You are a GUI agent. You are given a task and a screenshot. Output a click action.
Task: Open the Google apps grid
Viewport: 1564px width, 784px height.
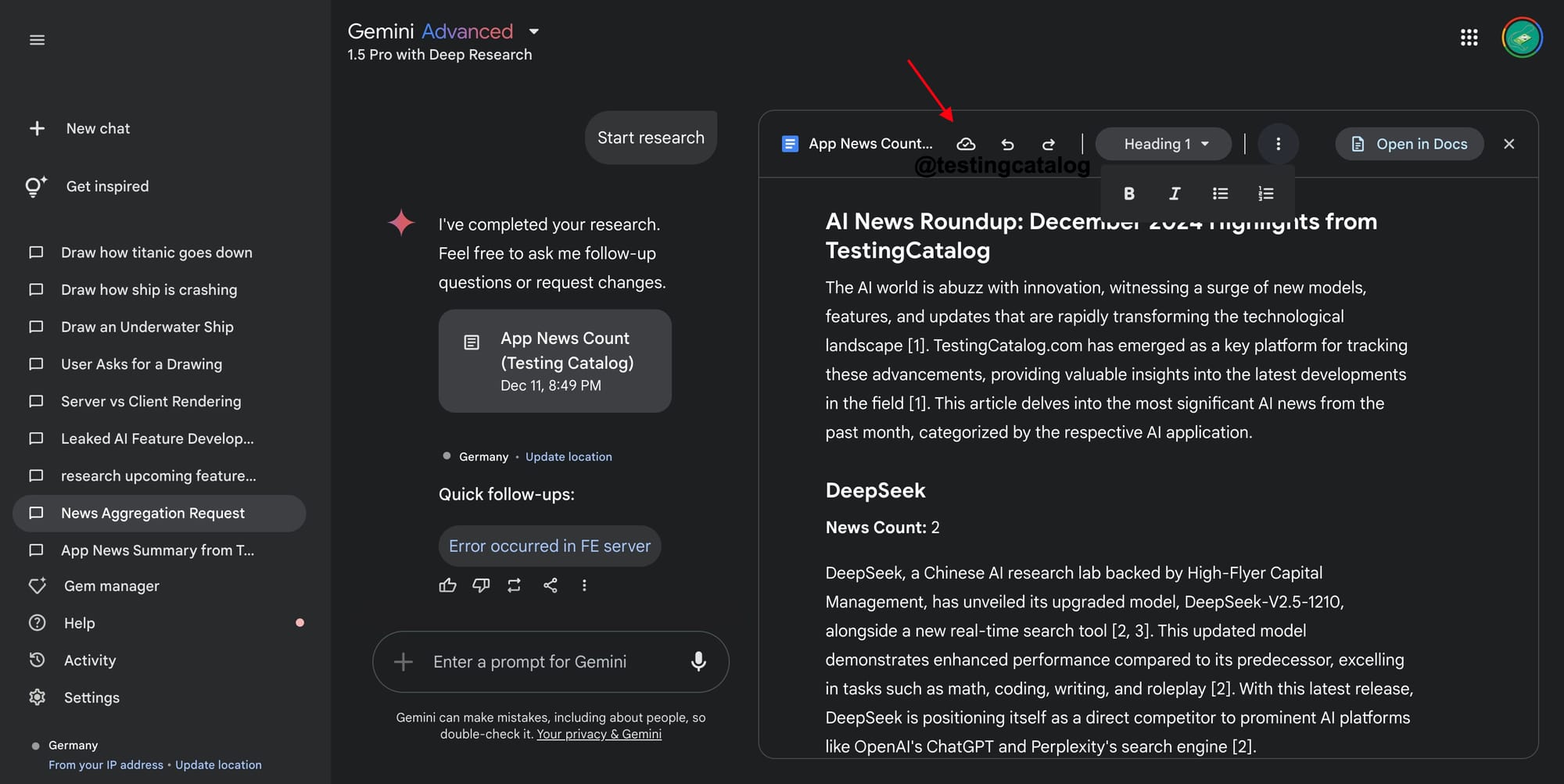tap(1469, 38)
